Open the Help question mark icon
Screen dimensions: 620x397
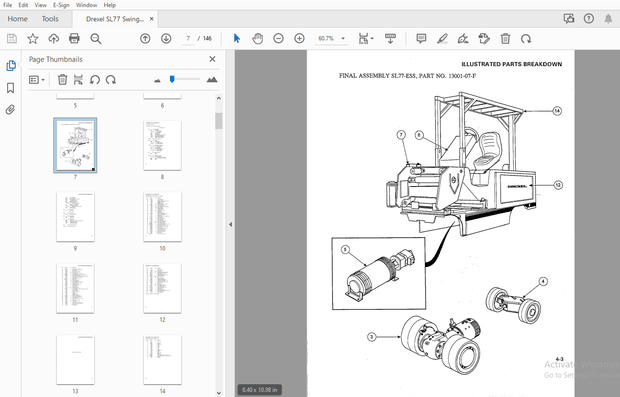[589, 19]
